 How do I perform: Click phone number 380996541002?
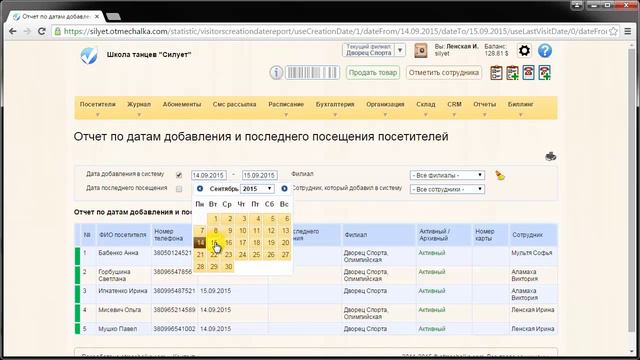click(174, 329)
